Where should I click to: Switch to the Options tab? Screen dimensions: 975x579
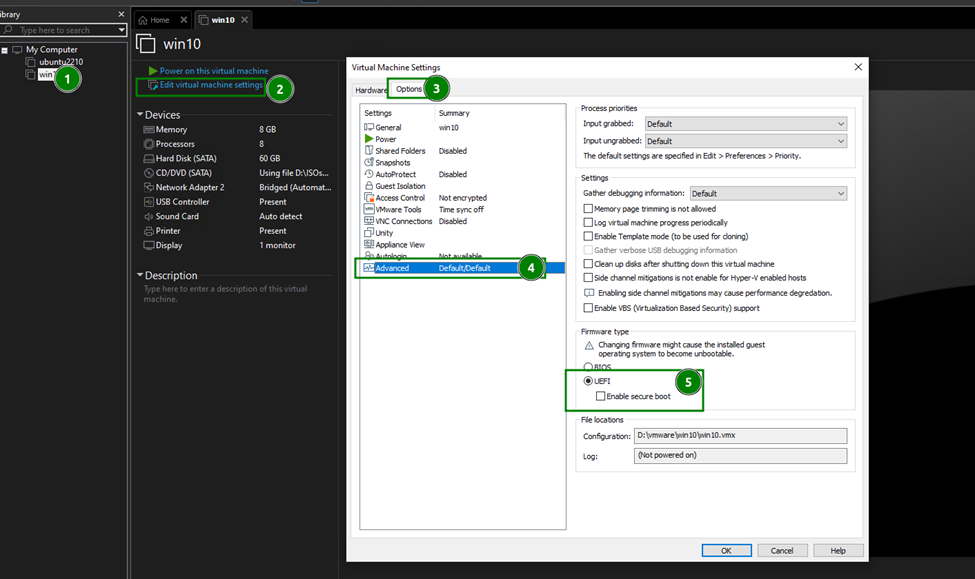tap(409, 89)
